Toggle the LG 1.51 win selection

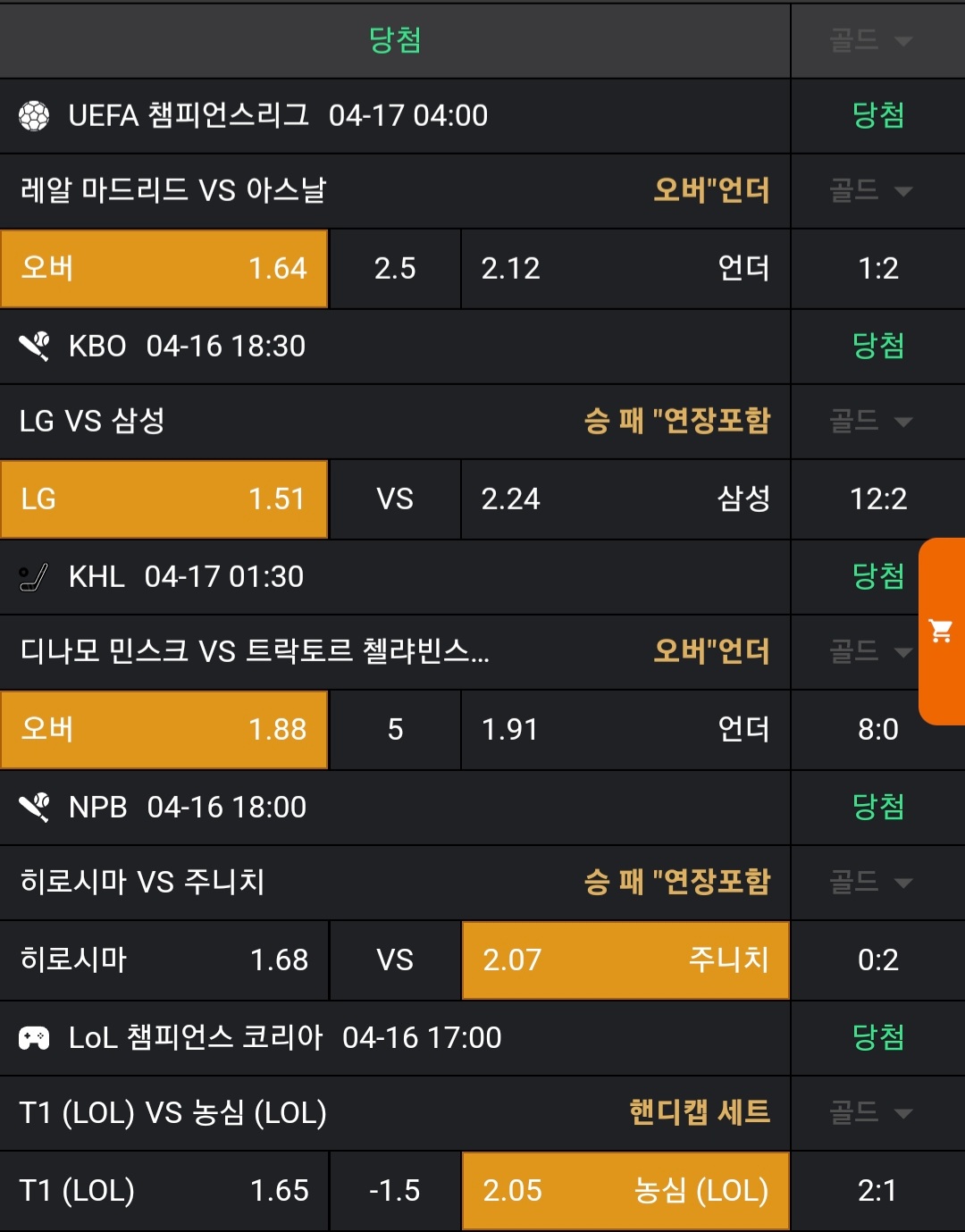pos(164,499)
